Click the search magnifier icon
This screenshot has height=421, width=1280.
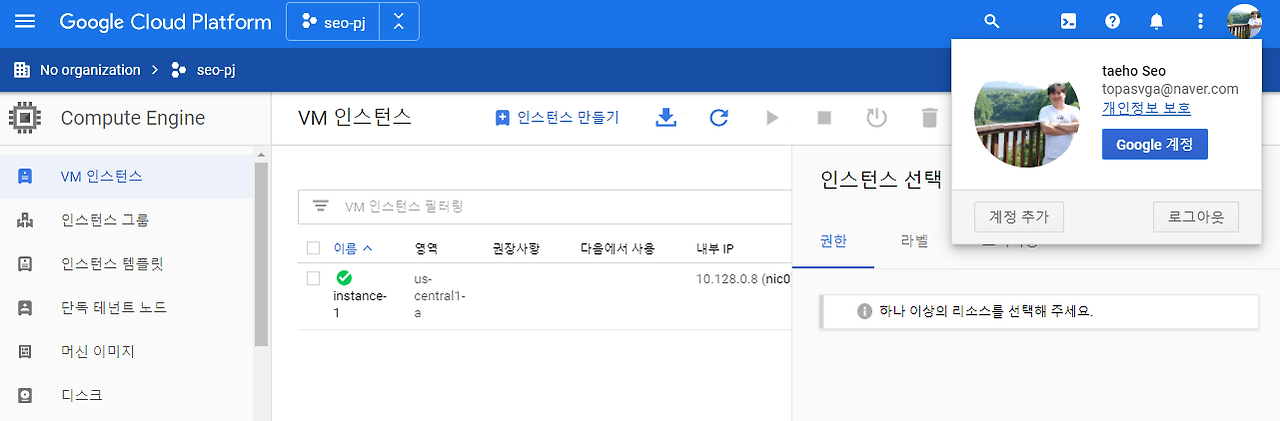(992, 21)
